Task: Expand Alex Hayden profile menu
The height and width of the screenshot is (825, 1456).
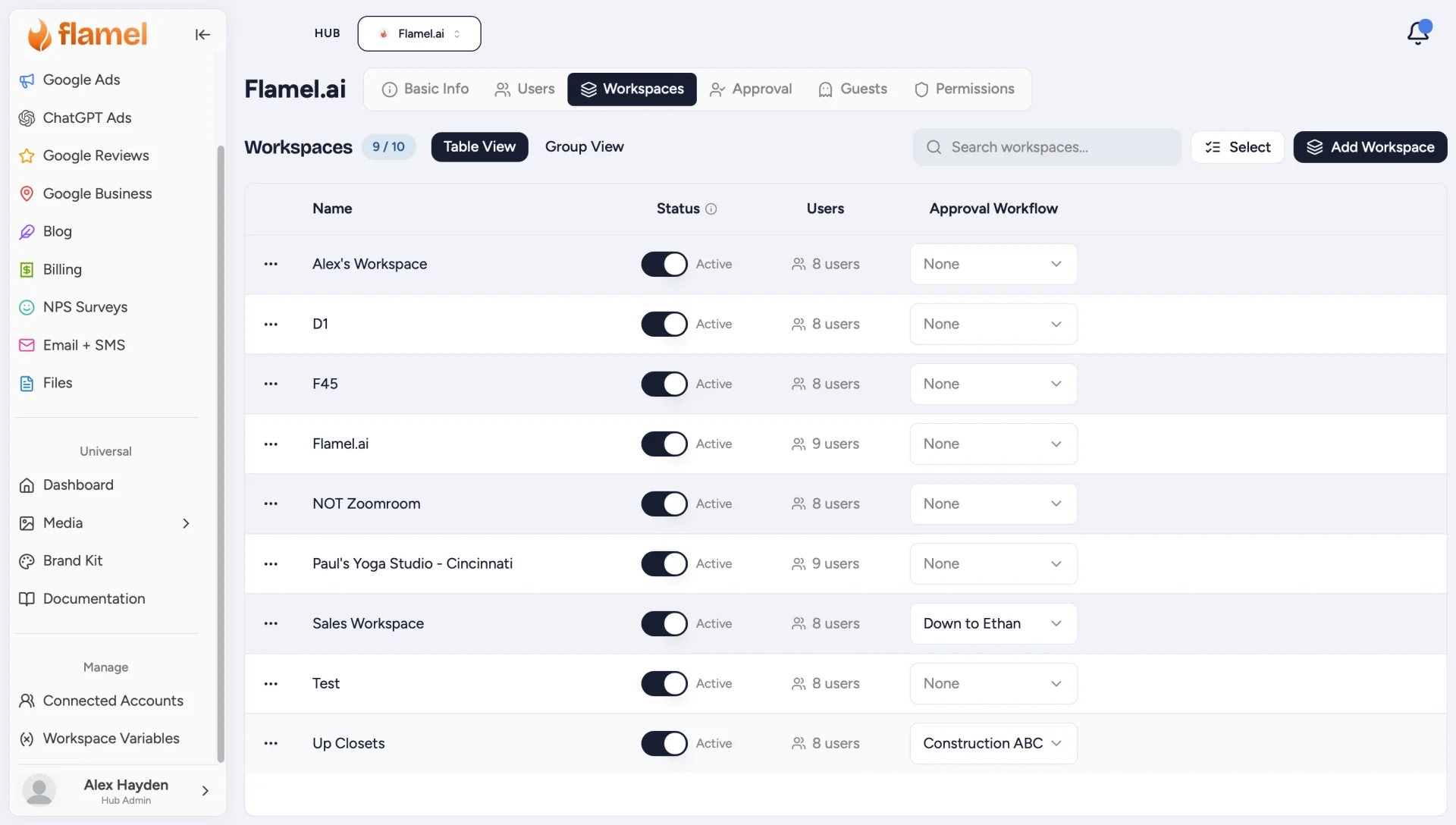Action: click(x=205, y=791)
